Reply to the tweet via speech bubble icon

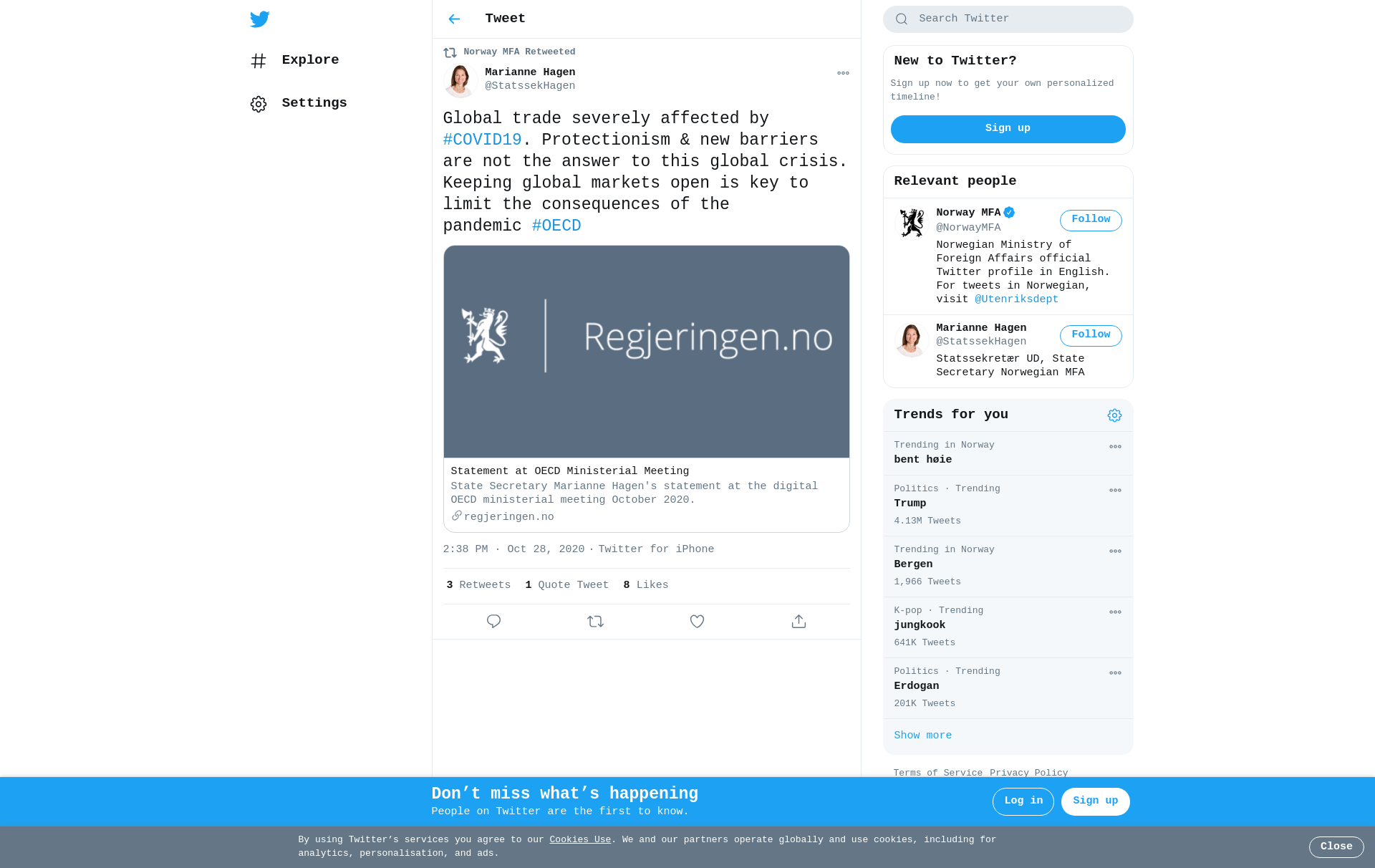(493, 622)
